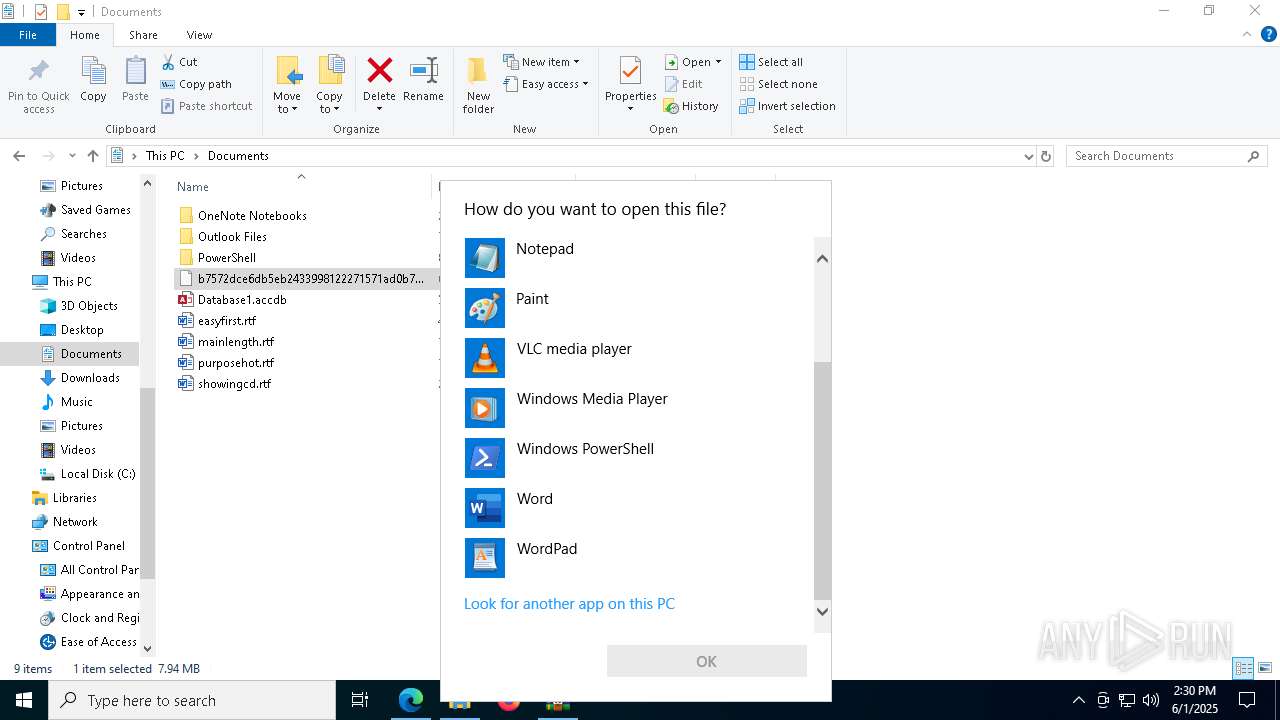The width and height of the screenshot is (1280, 720).
Task: Select the showingcd.rtf file
Action: click(x=234, y=384)
